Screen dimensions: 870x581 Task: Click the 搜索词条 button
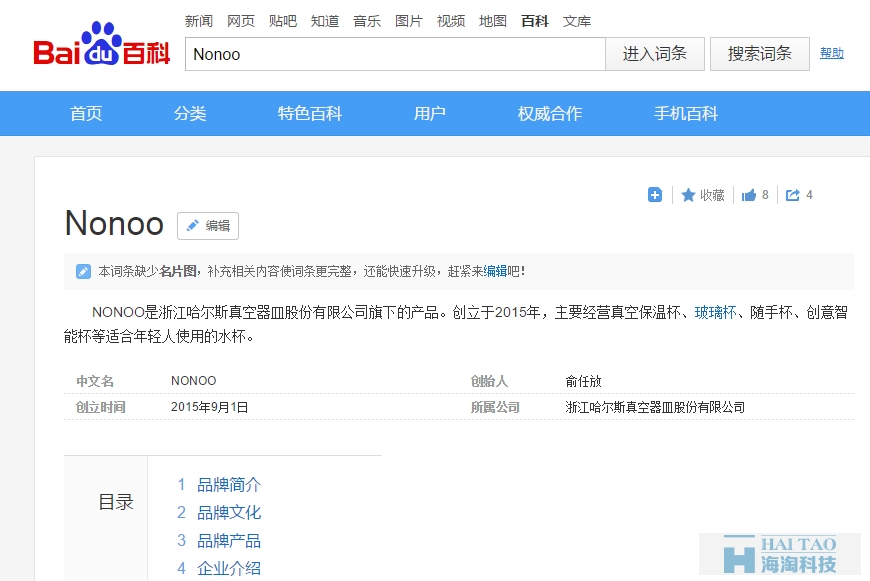click(x=760, y=54)
